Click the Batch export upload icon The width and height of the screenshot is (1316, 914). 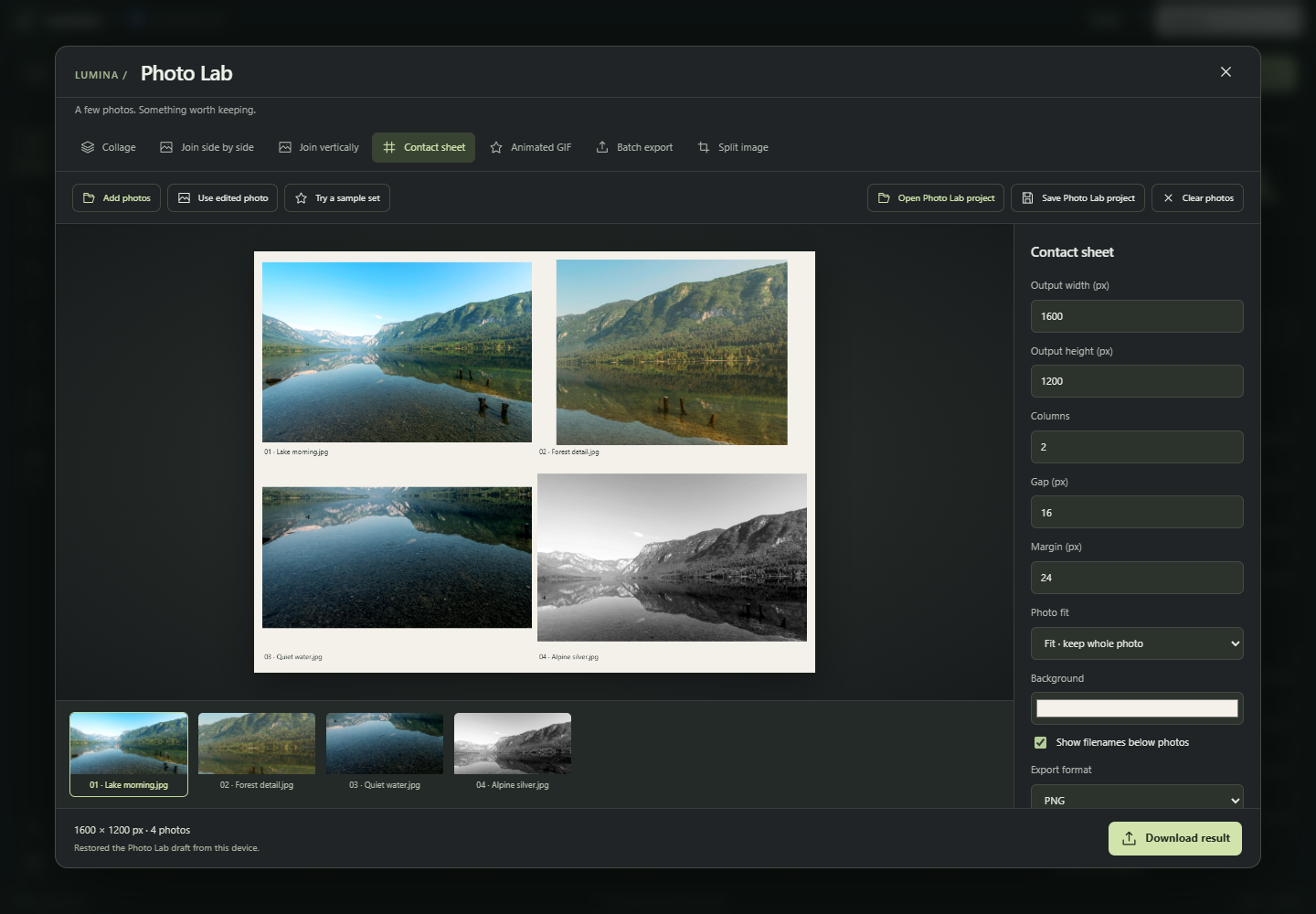coord(602,147)
